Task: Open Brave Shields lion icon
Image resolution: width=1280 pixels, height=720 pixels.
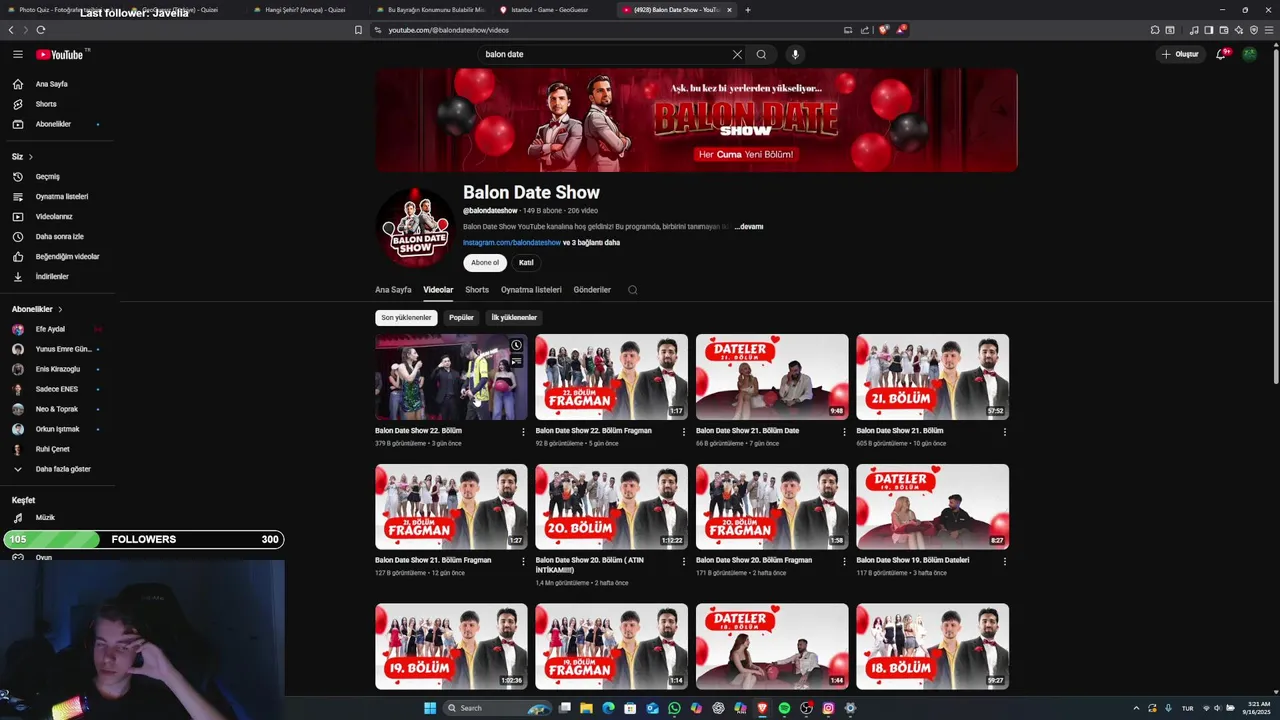Action: tap(883, 30)
